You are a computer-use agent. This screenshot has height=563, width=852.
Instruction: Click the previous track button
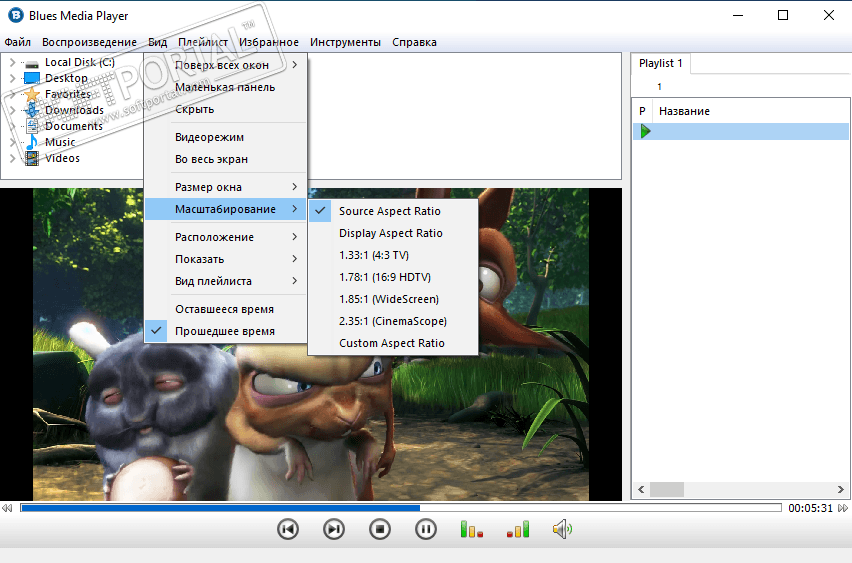287,529
